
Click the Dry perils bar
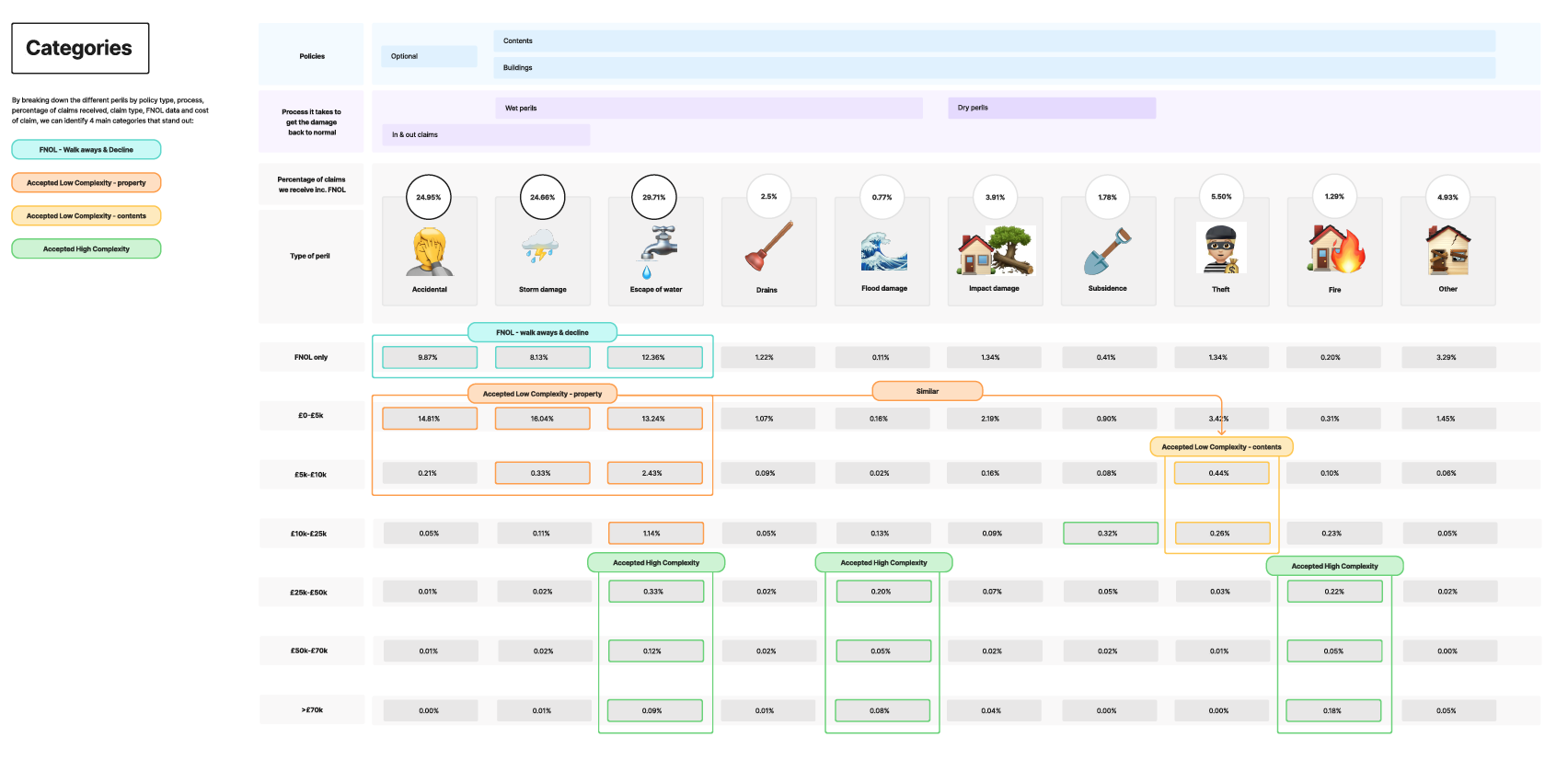[x=1052, y=108]
